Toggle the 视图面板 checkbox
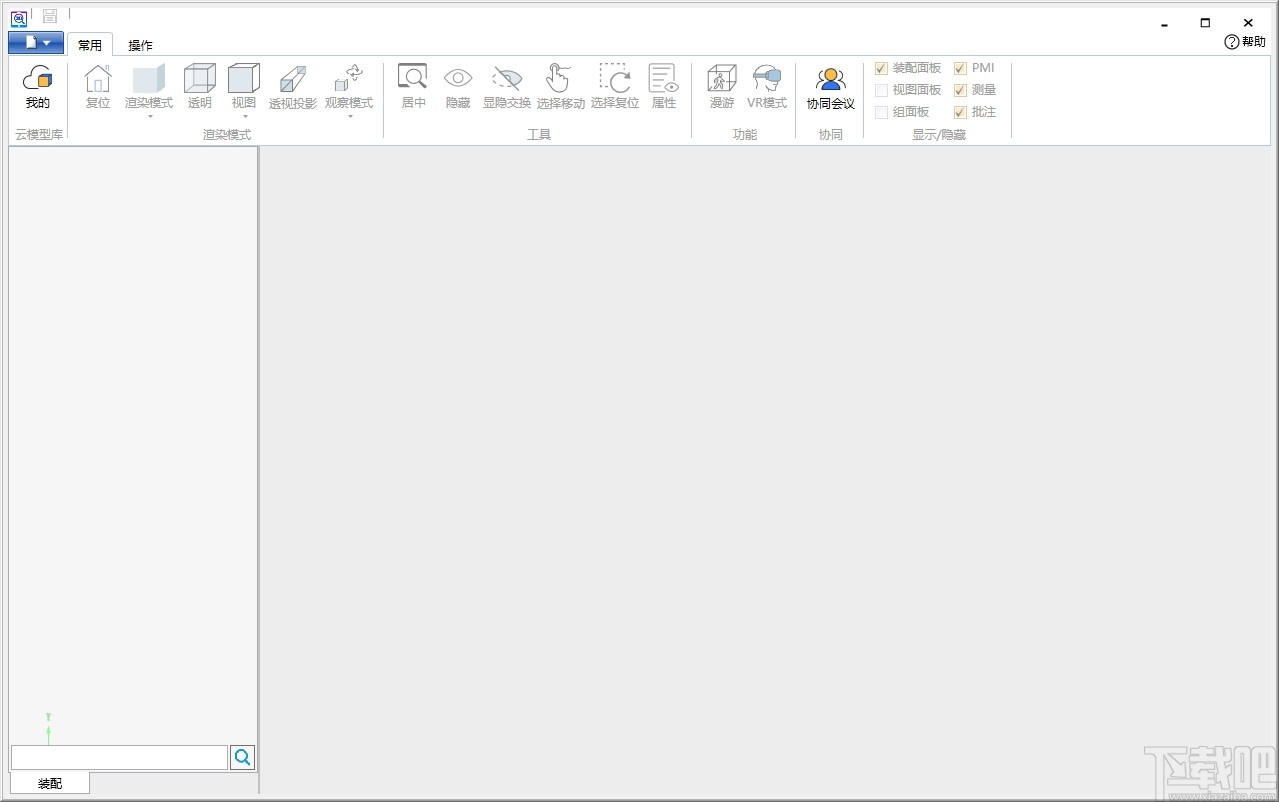 [x=881, y=91]
